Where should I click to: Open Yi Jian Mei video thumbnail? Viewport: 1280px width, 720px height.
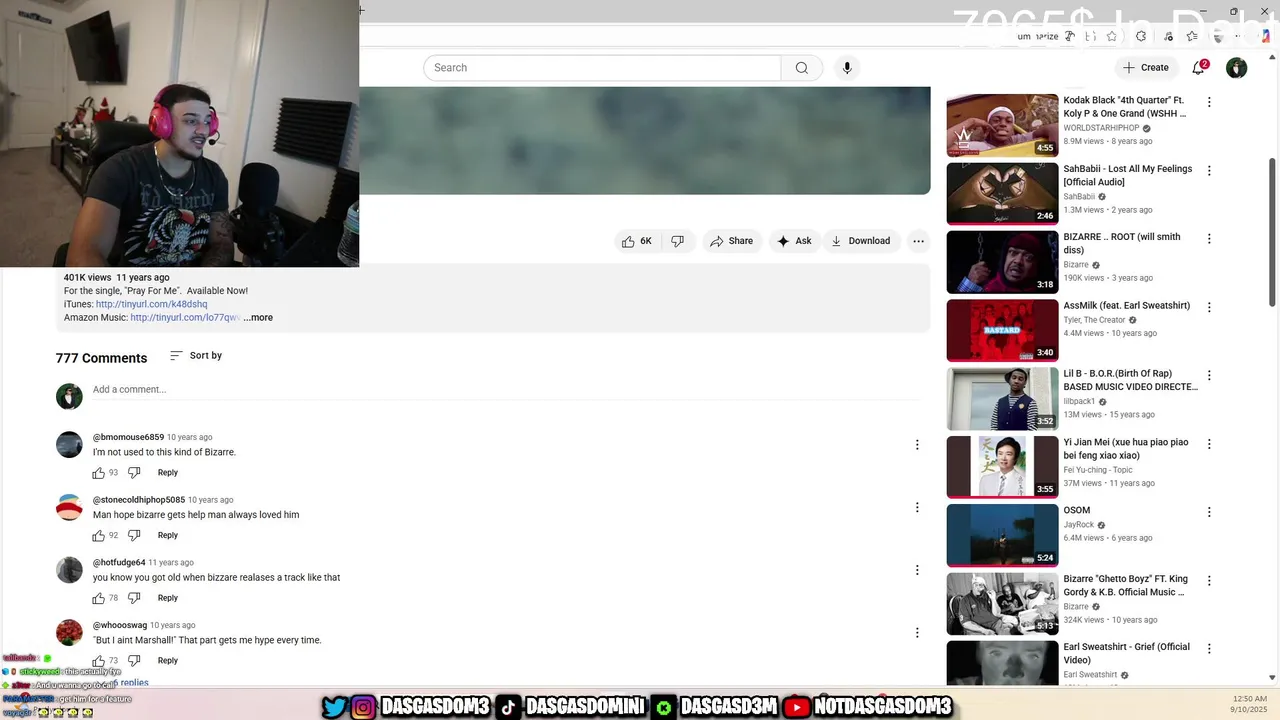point(1002,467)
